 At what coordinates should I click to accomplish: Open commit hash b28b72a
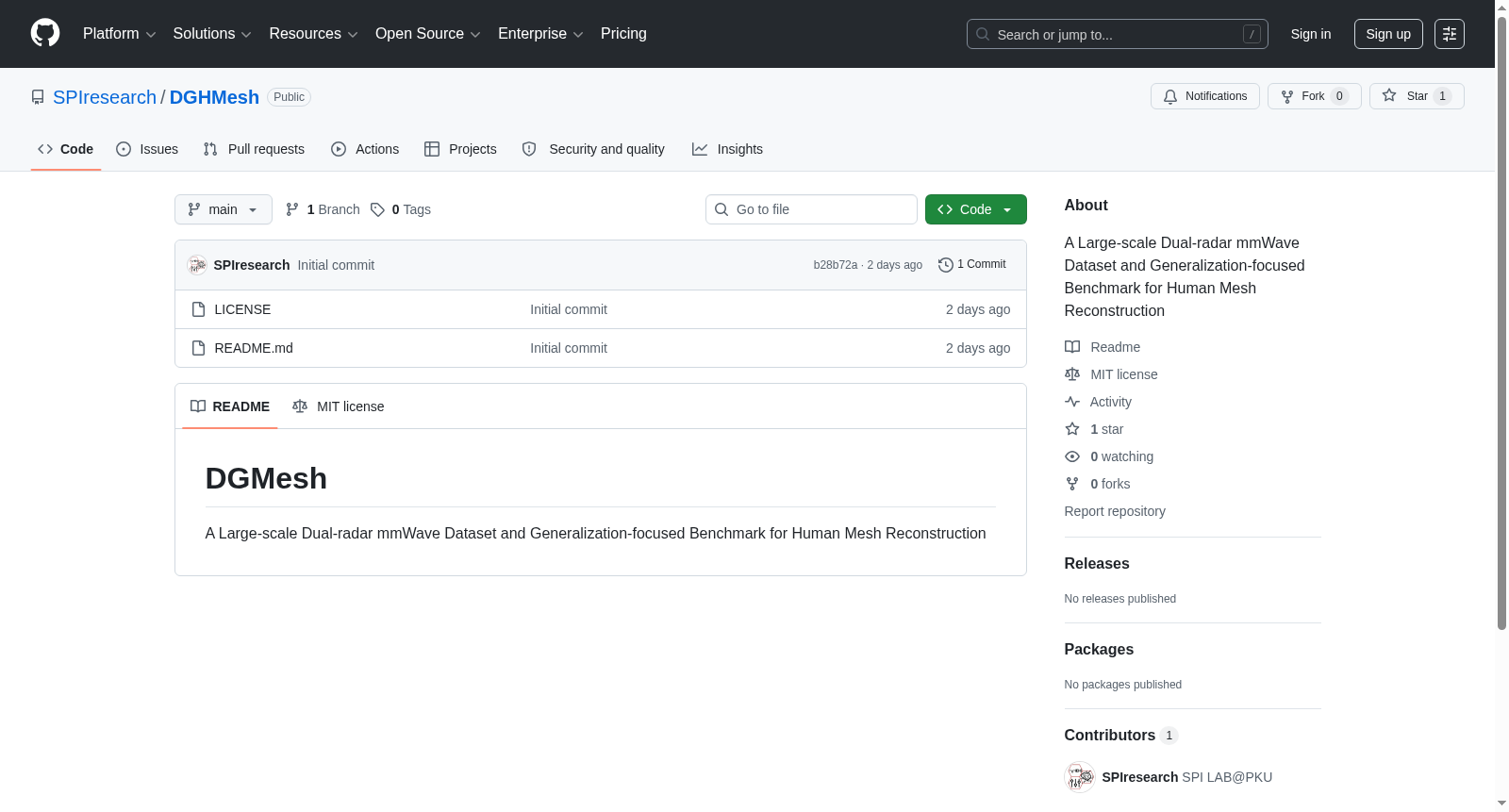(835, 265)
